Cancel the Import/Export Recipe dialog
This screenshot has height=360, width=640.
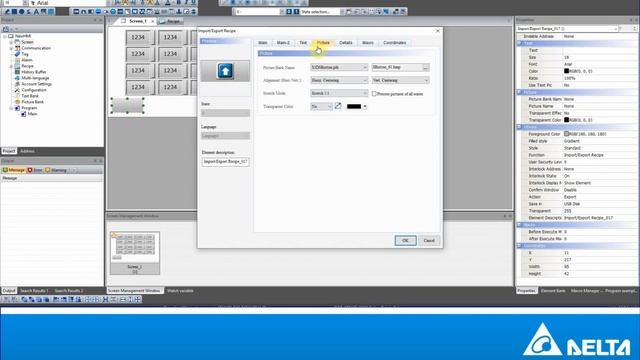pyautogui.click(x=429, y=240)
